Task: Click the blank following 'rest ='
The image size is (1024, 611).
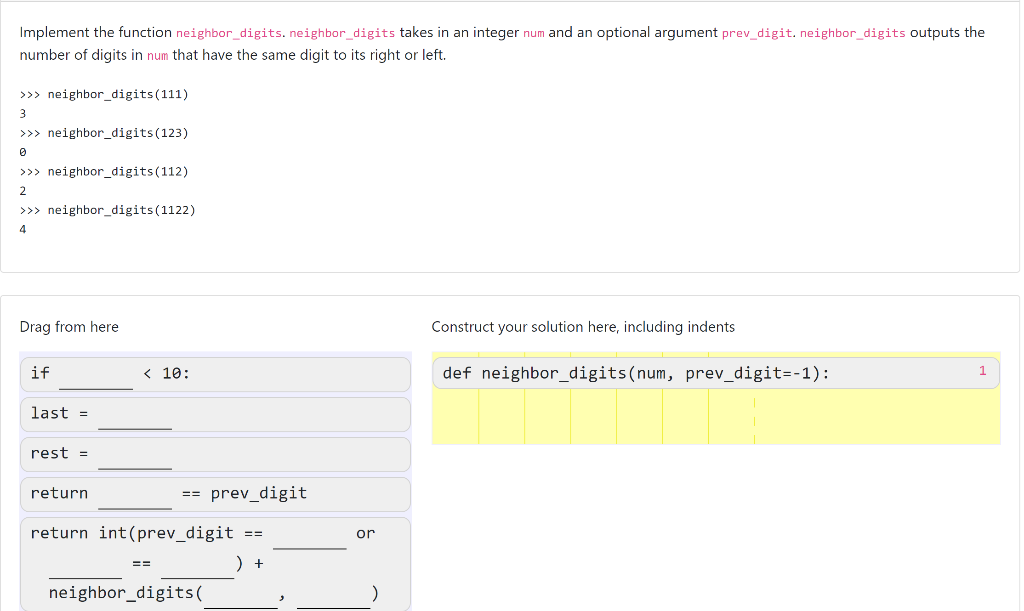Action: click(x=134, y=459)
